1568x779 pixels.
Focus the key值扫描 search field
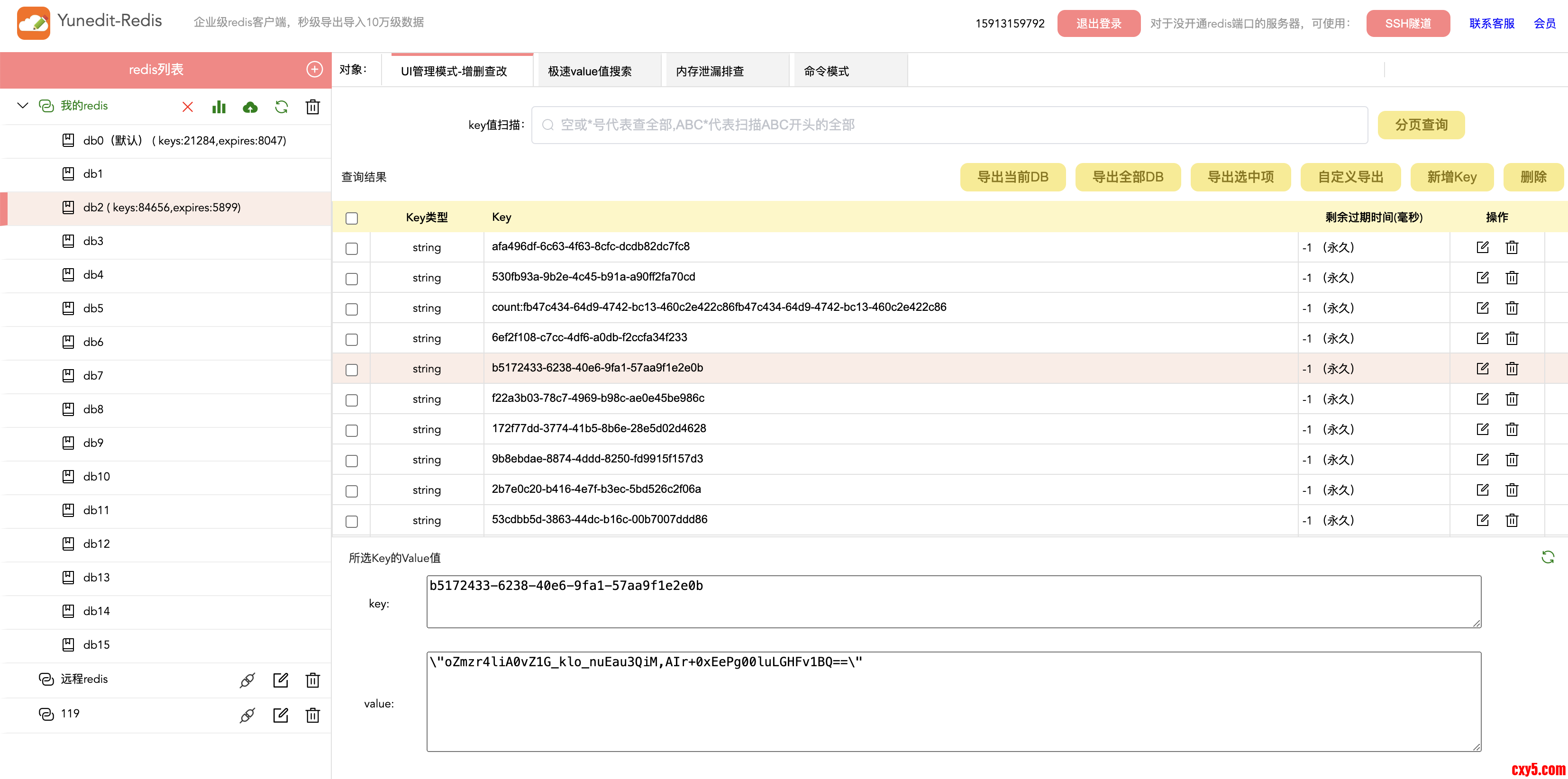pos(949,125)
